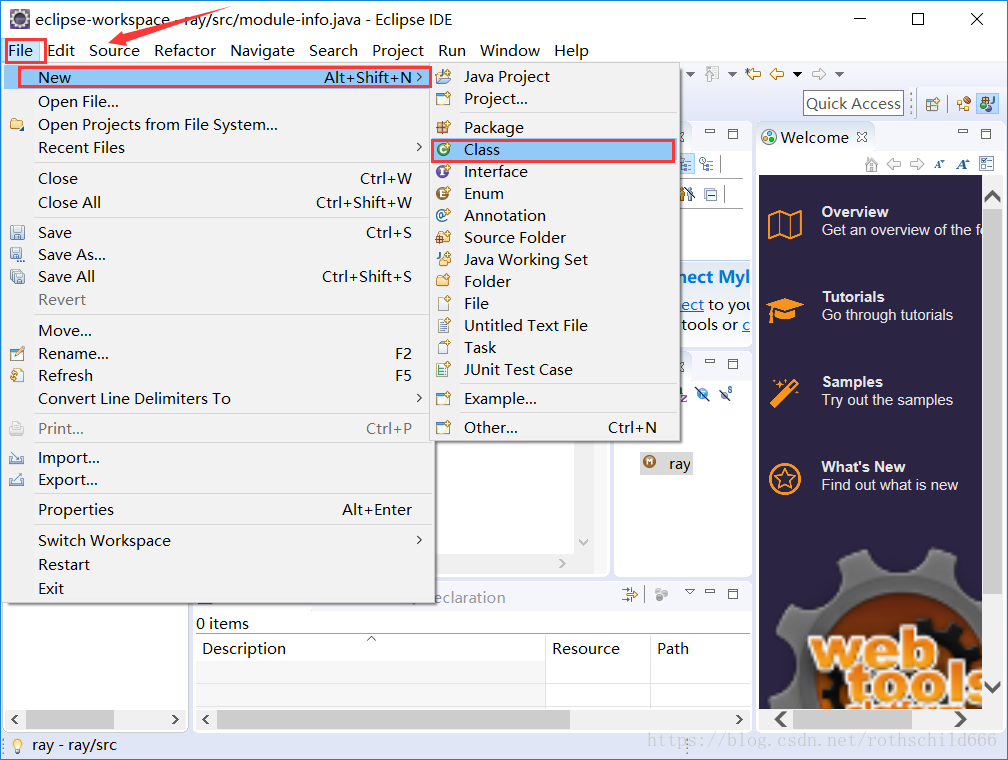Click Save All in the File menu

pos(218,276)
